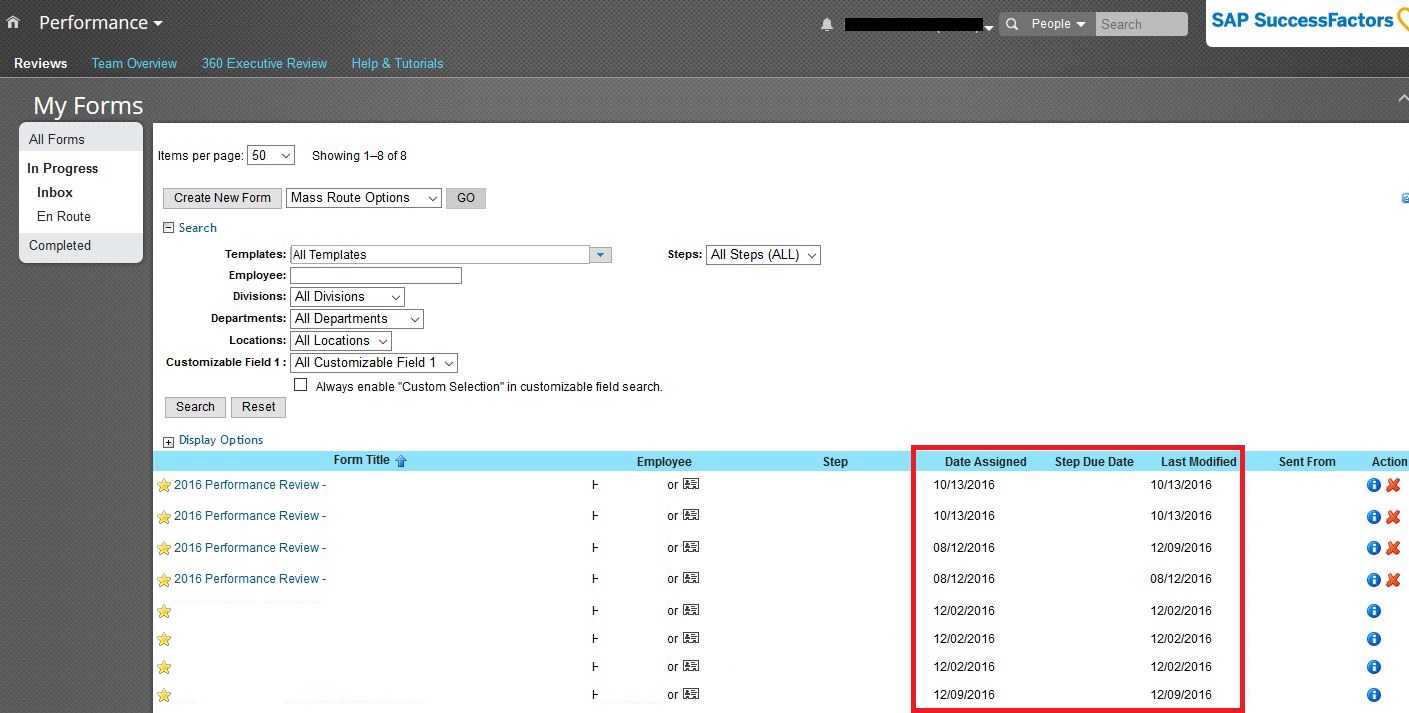
Task: Sort by Step Due Date column header
Action: pyautogui.click(x=1094, y=462)
